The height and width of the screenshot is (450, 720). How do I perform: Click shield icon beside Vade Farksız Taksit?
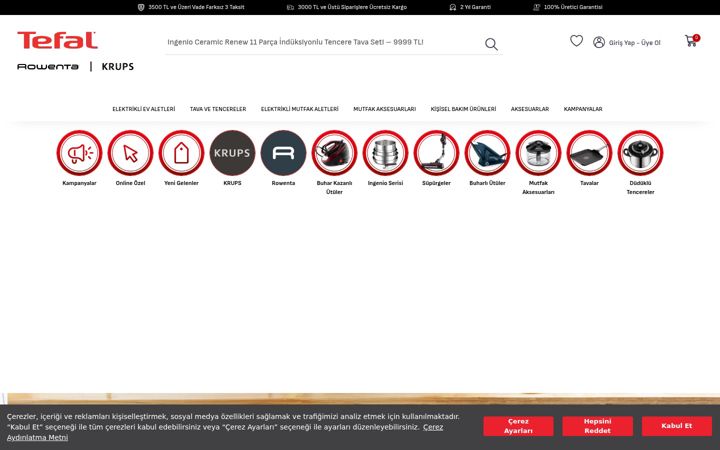[x=141, y=7]
